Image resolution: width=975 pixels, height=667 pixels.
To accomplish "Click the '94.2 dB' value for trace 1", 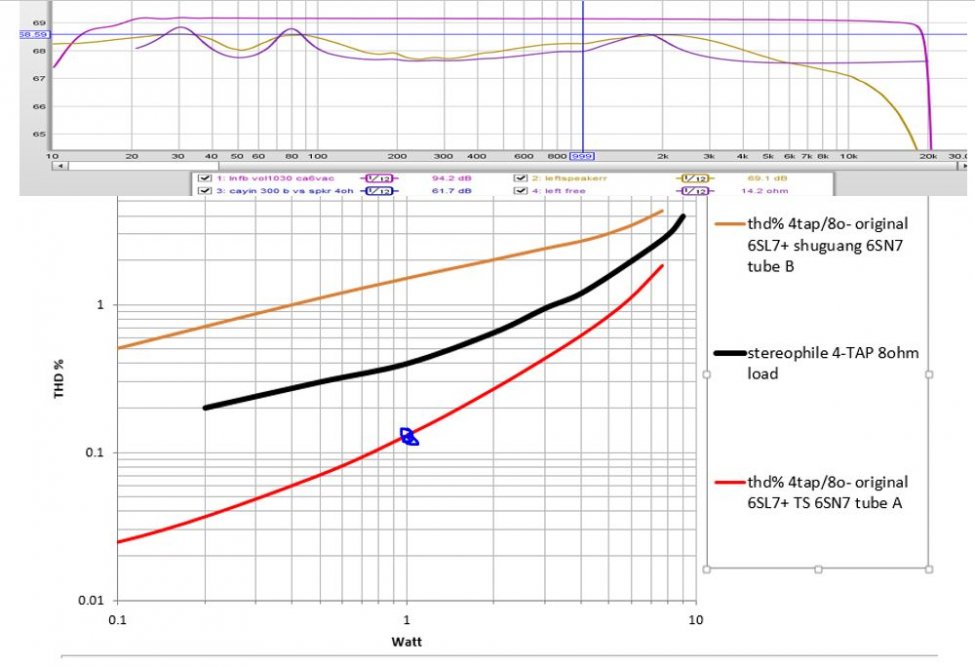I will pyautogui.click(x=451, y=178).
